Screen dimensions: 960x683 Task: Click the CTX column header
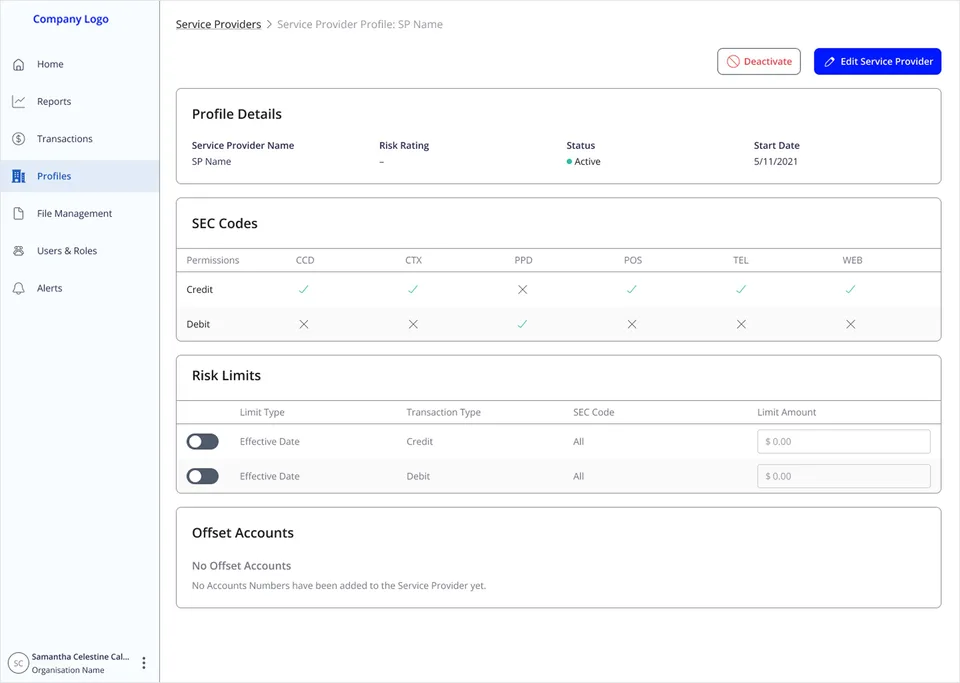pyautogui.click(x=413, y=260)
